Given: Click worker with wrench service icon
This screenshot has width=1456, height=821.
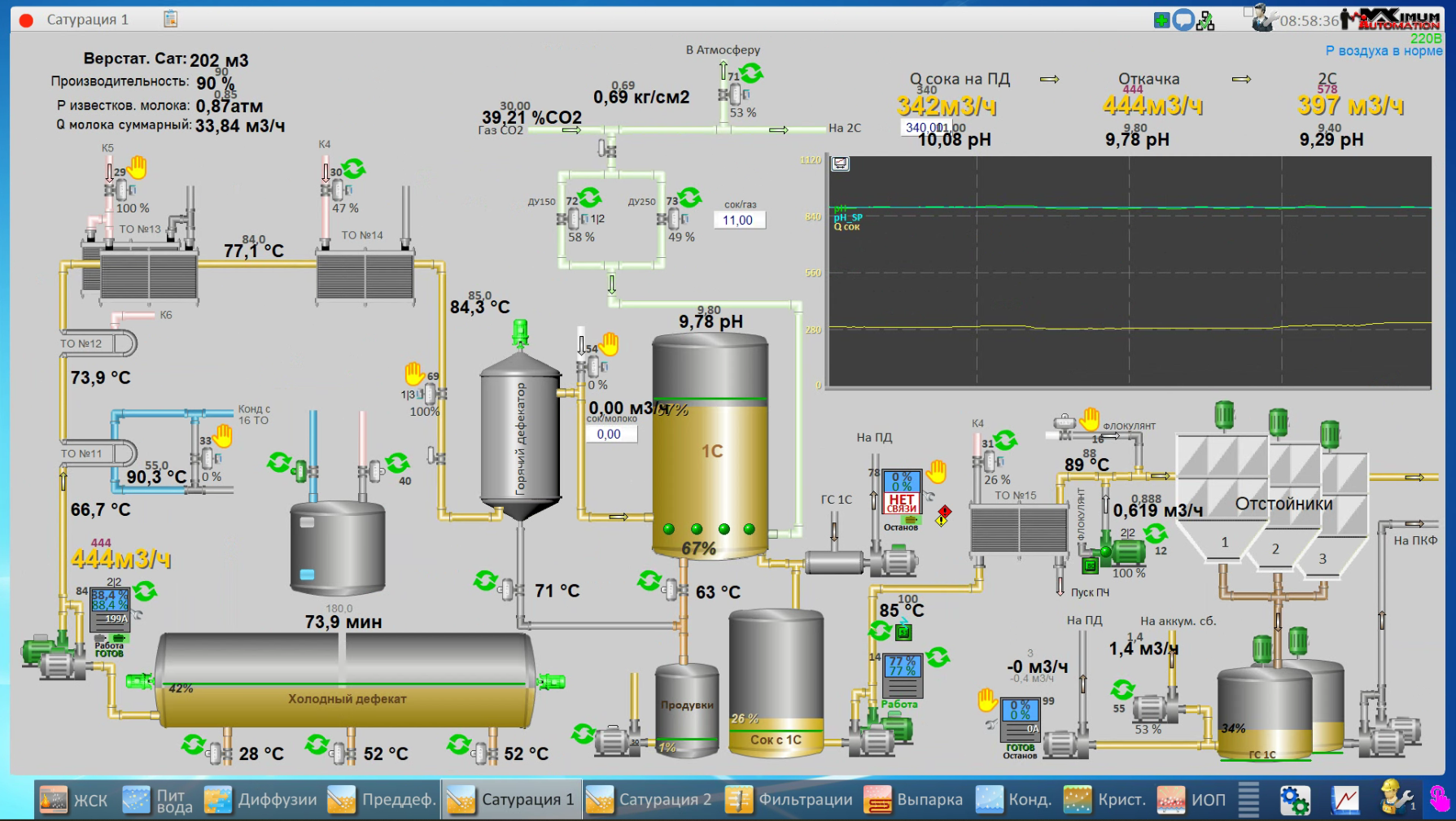Looking at the screenshot, I should pos(1397,798).
